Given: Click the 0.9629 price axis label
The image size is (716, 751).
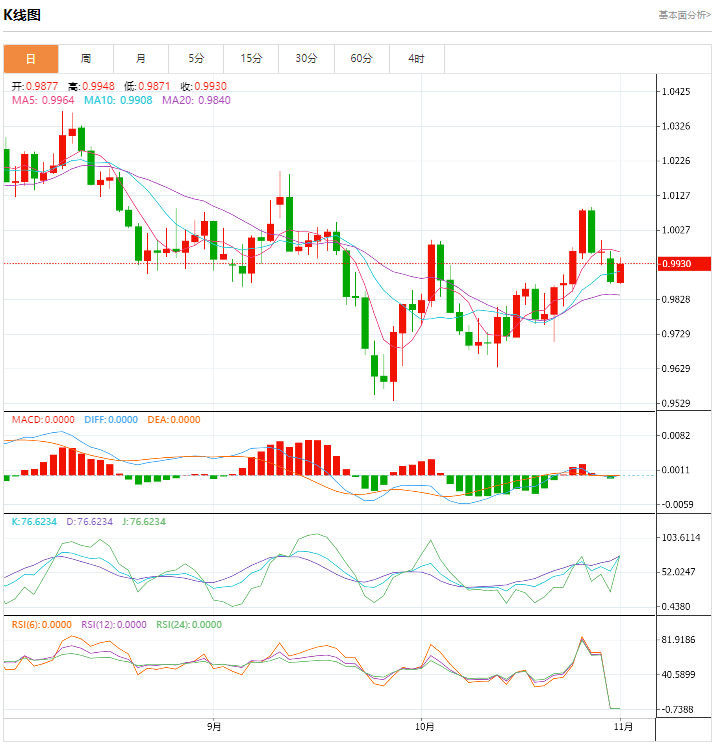Looking at the screenshot, I should (x=676, y=369).
